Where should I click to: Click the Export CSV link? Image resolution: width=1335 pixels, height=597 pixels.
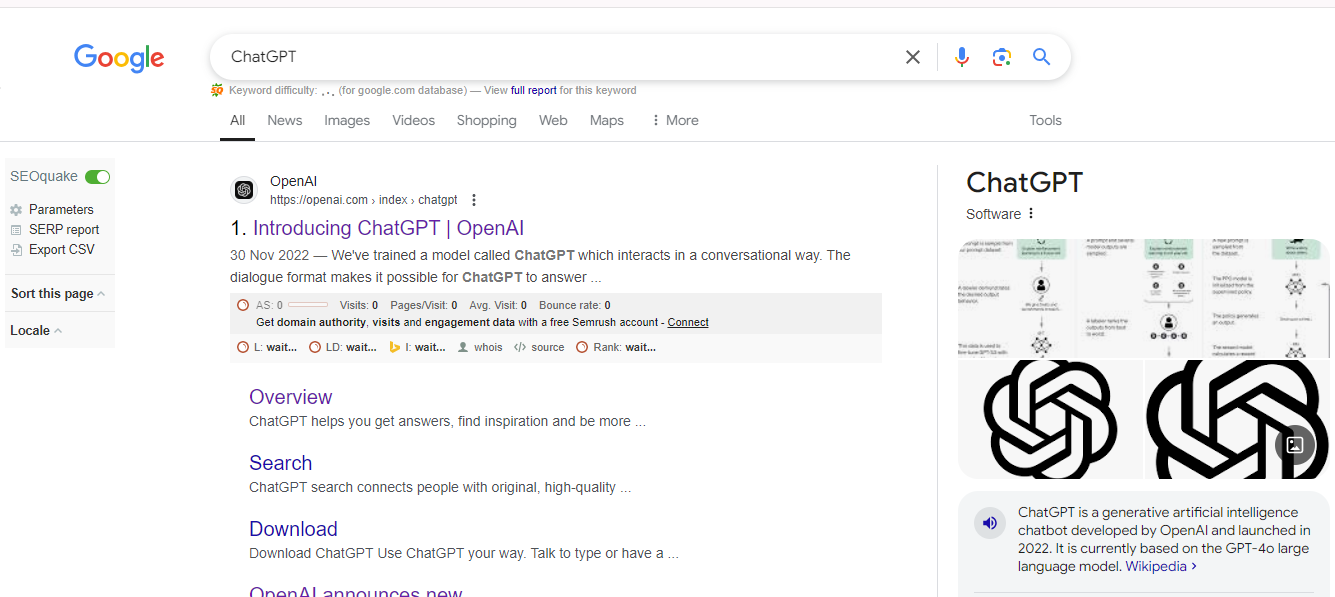tap(61, 250)
